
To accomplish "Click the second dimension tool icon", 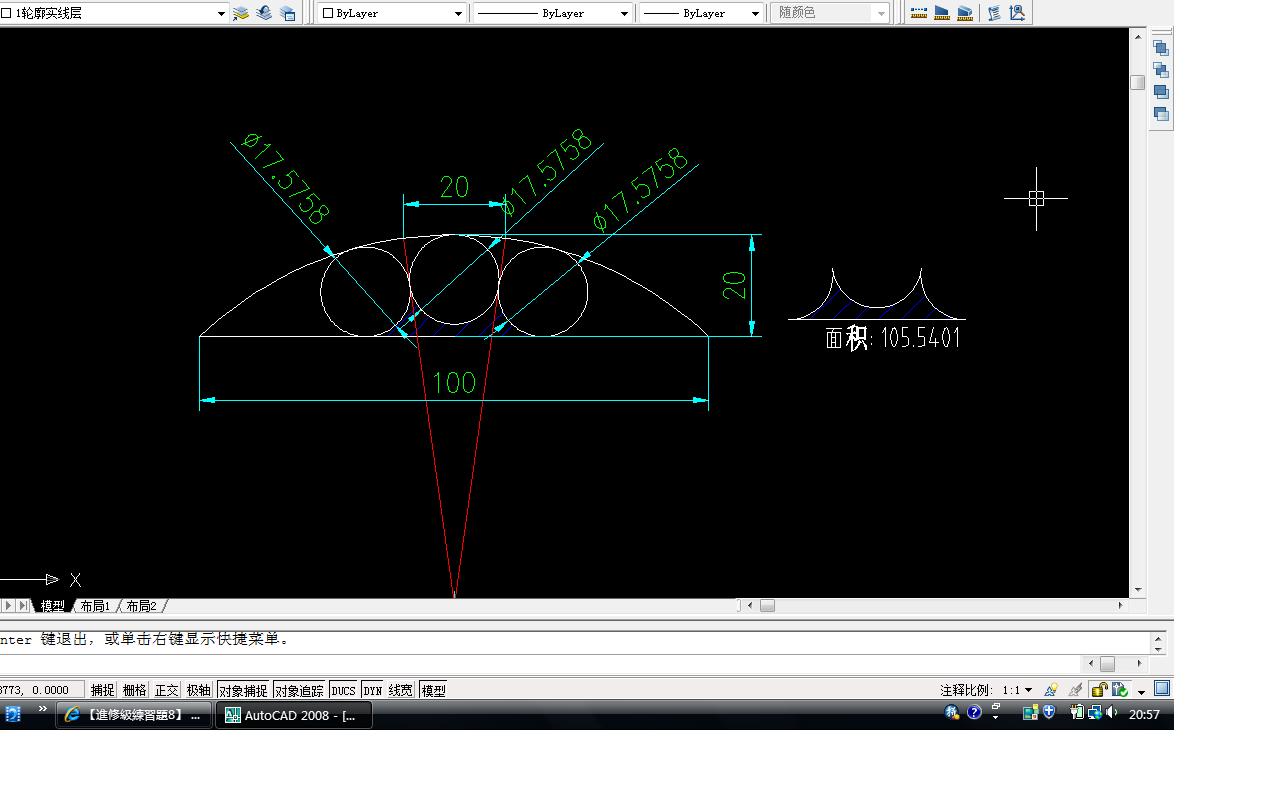I will [942, 13].
